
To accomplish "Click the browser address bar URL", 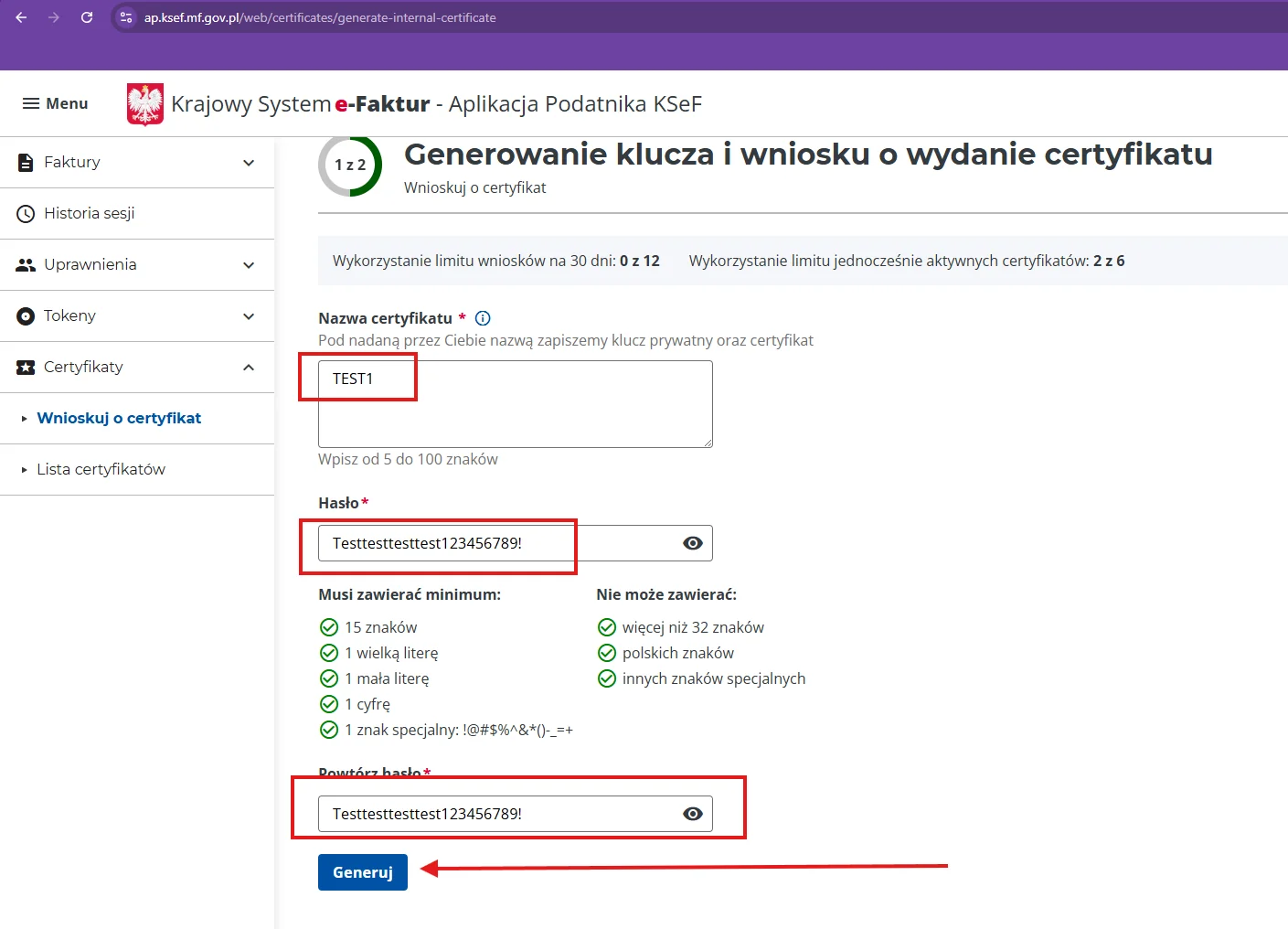I will [x=320, y=17].
